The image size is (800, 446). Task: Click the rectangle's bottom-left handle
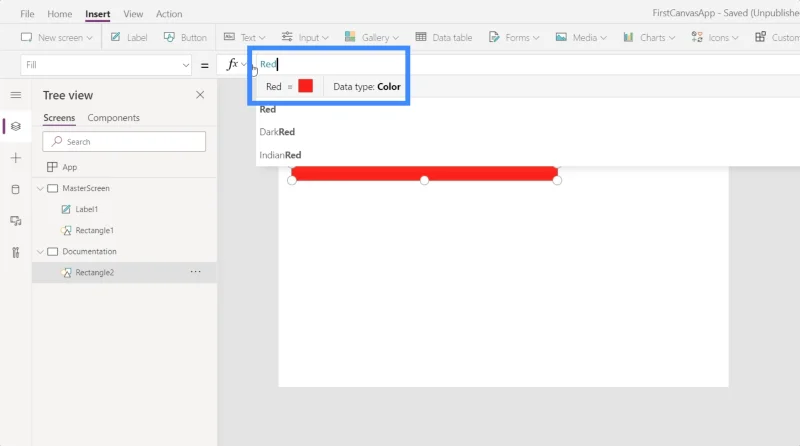[x=292, y=180]
